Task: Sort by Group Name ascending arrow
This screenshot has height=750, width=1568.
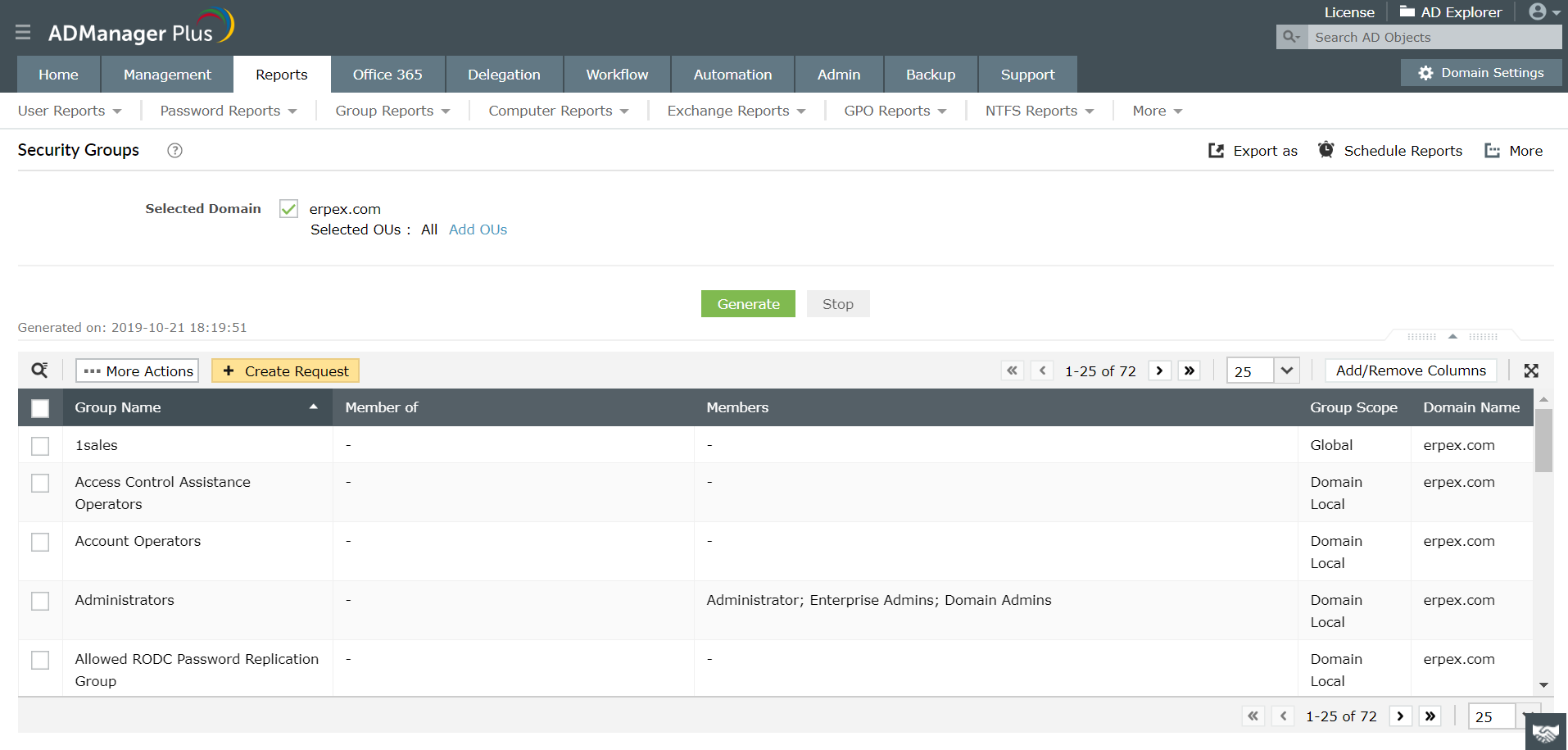Action: pos(313,407)
